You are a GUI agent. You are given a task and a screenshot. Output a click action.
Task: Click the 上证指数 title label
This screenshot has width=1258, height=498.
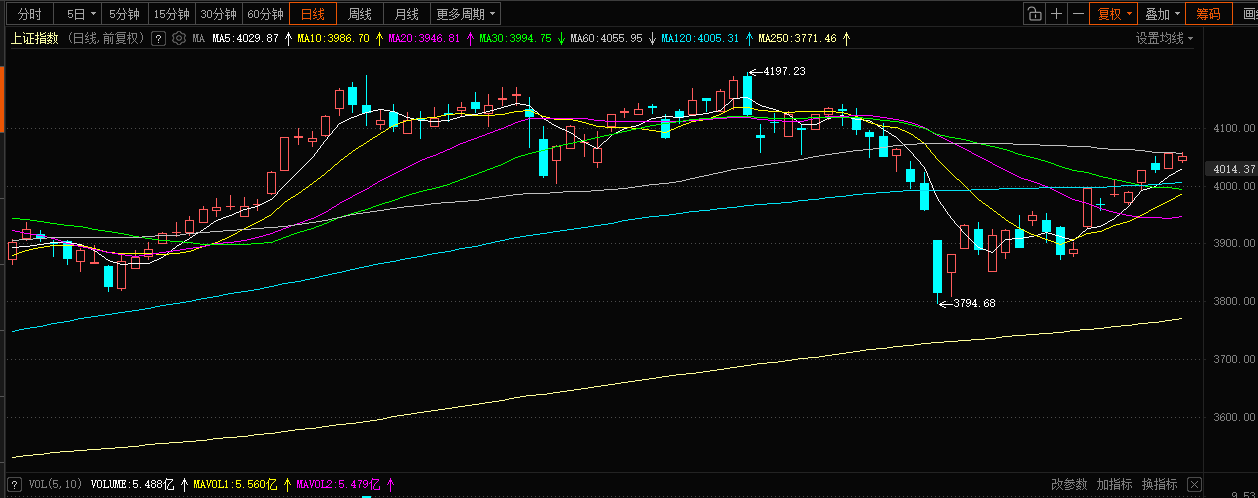pyautogui.click(x=35, y=38)
